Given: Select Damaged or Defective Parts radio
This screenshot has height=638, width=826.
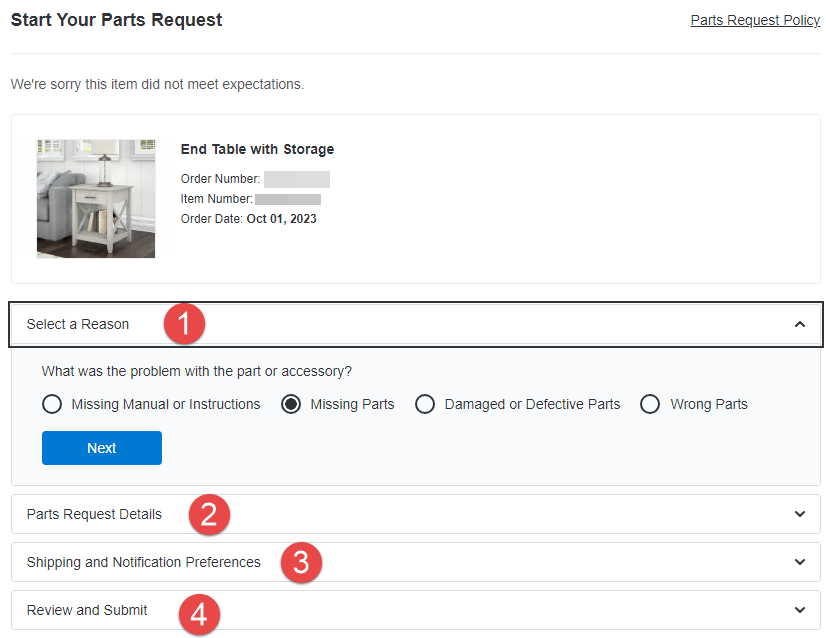Looking at the screenshot, I should click(425, 405).
